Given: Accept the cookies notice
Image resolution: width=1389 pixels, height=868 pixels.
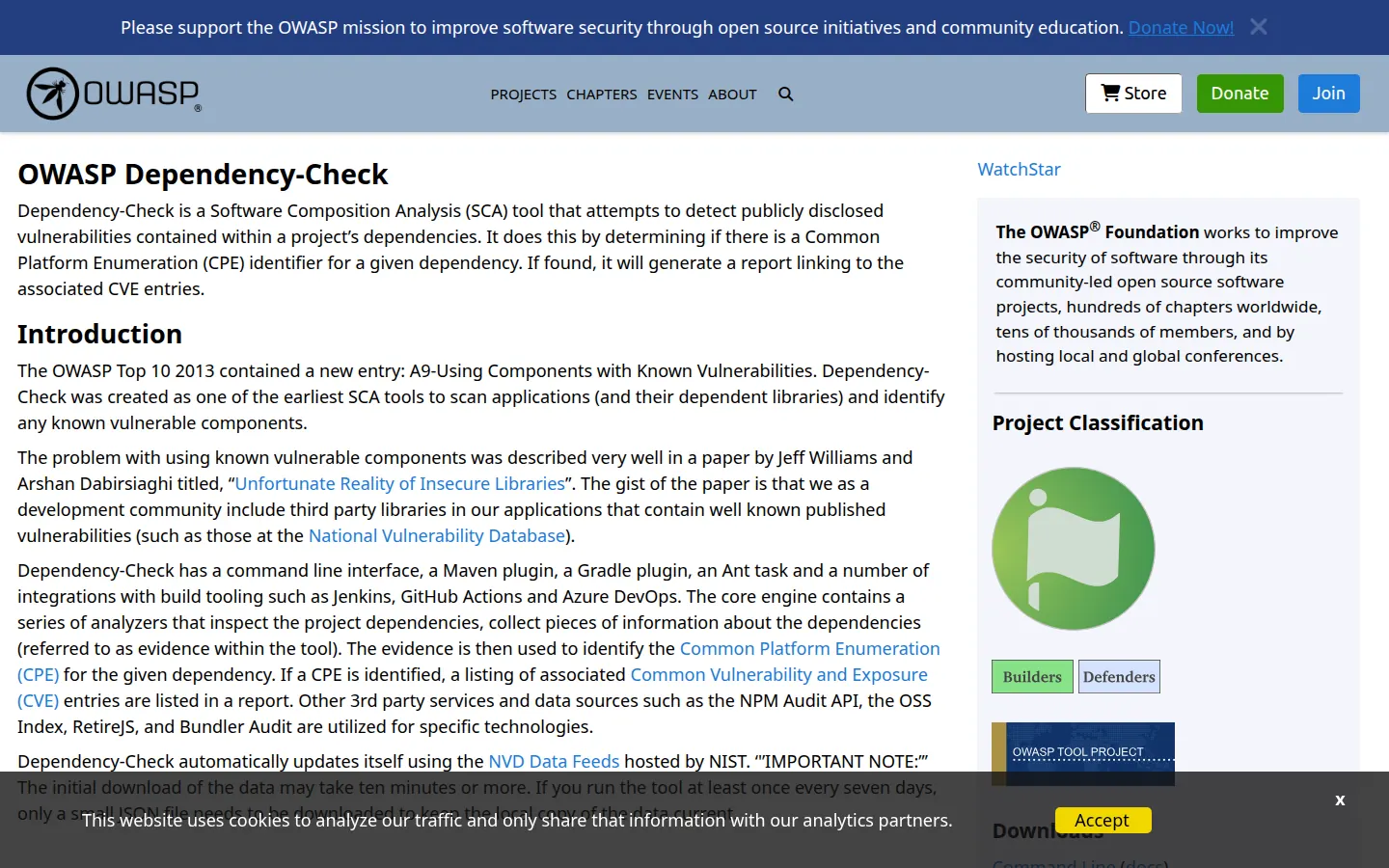Looking at the screenshot, I should (1103, 820).
